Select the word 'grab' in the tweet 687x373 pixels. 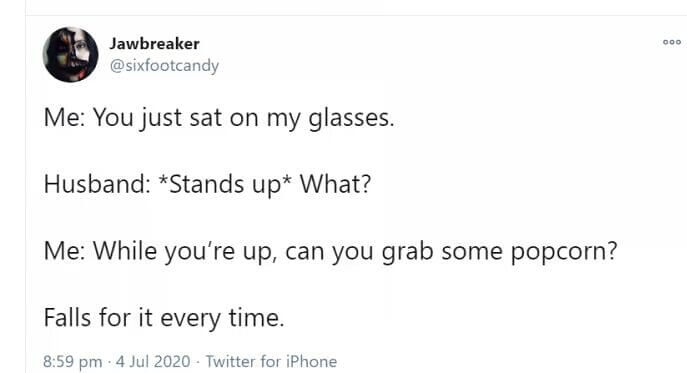pyautogui.click(x=407, y=252)
